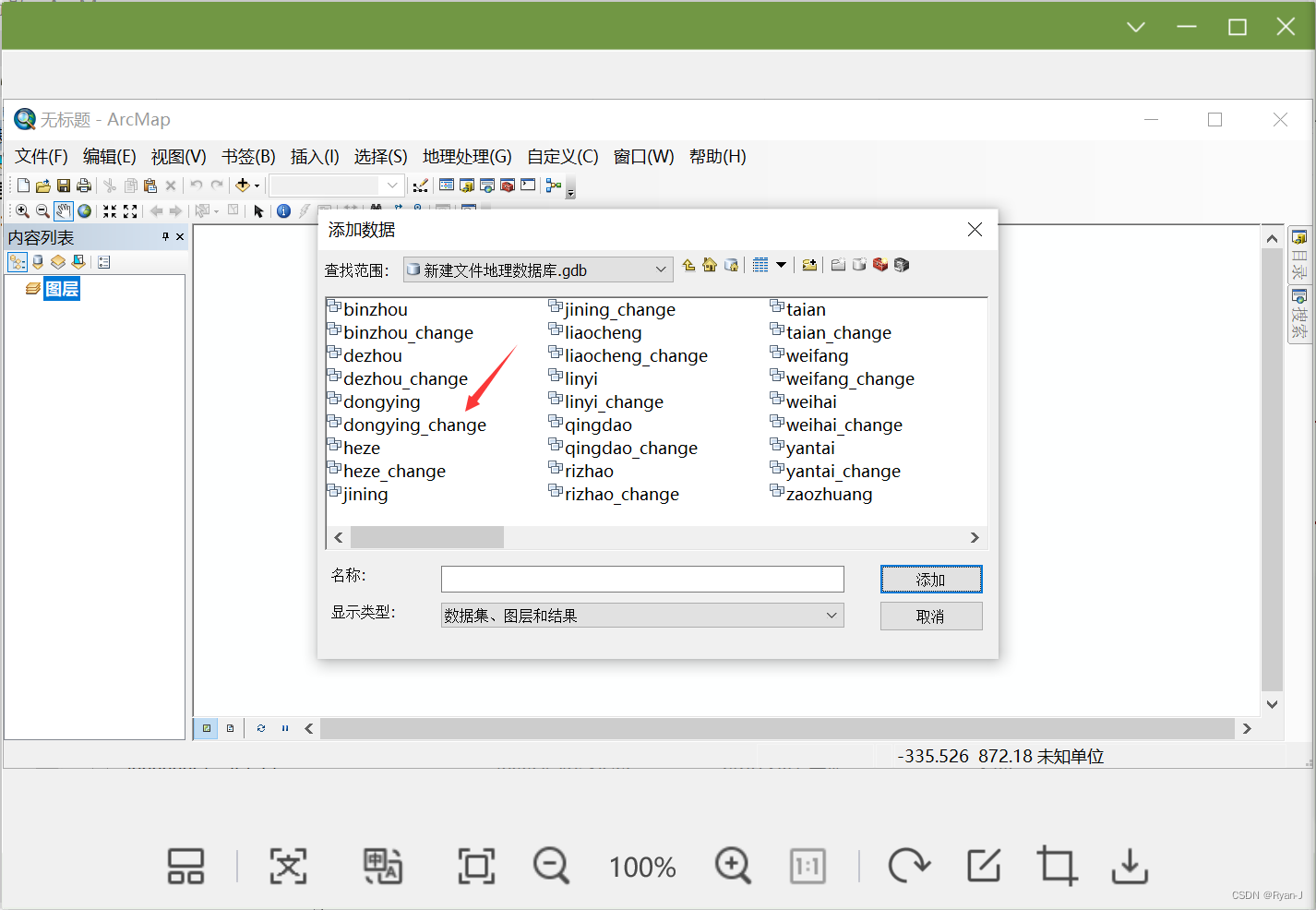Open the Show of type dropdown

pos(831,616)
